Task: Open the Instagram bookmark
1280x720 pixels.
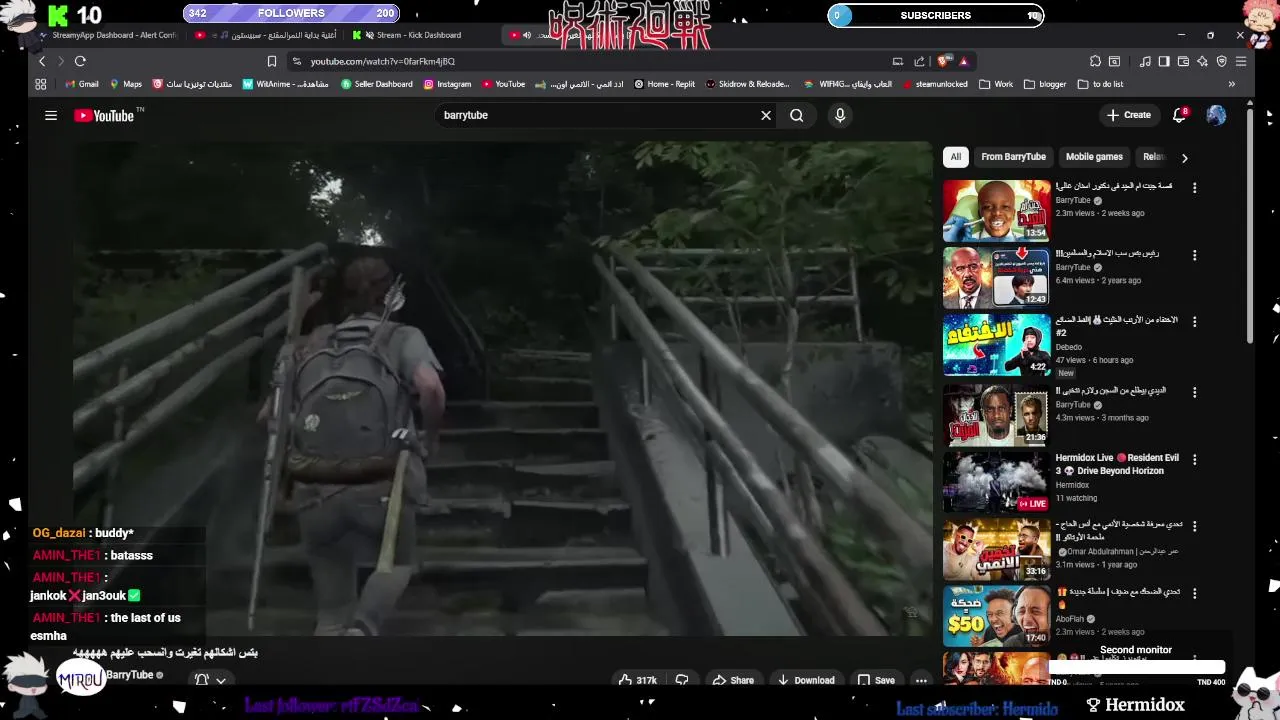Action: (447, 84)
